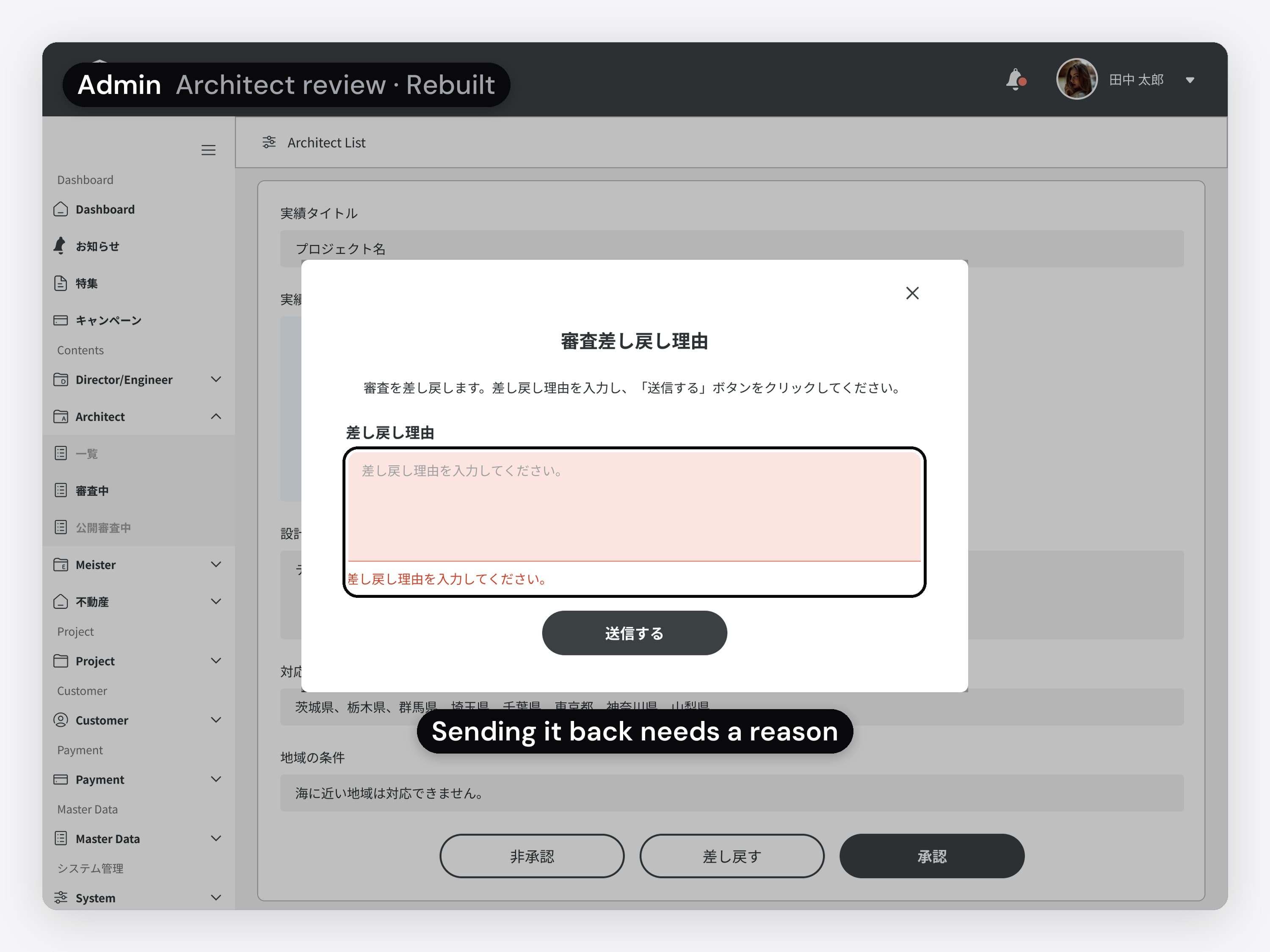
Task: Click the 承認 approve button
Action: tap(931, 856)
